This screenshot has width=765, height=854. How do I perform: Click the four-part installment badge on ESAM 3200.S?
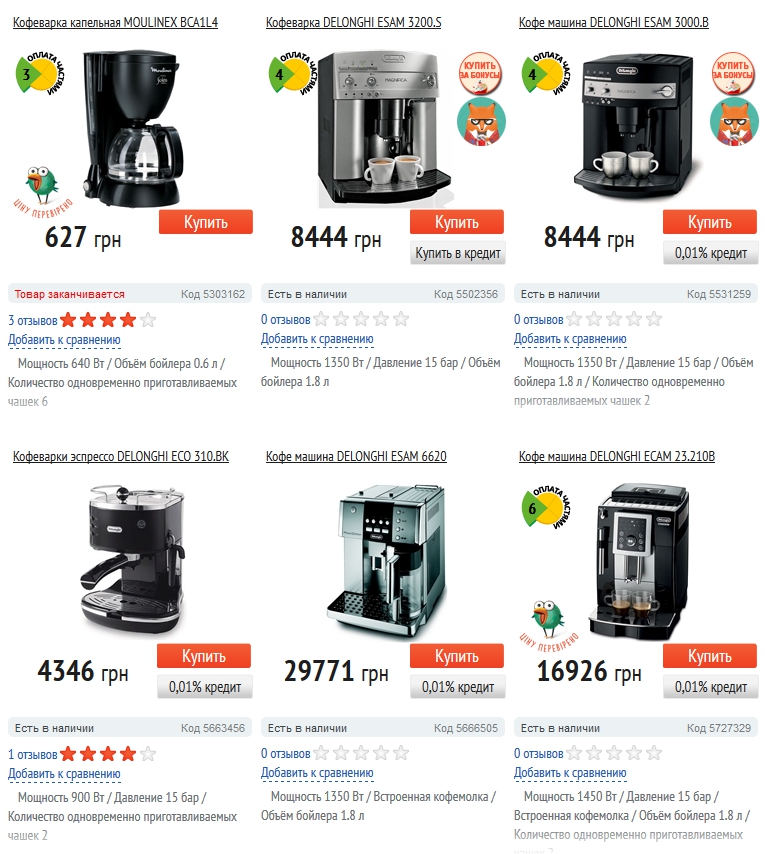[x=293, y=74]
